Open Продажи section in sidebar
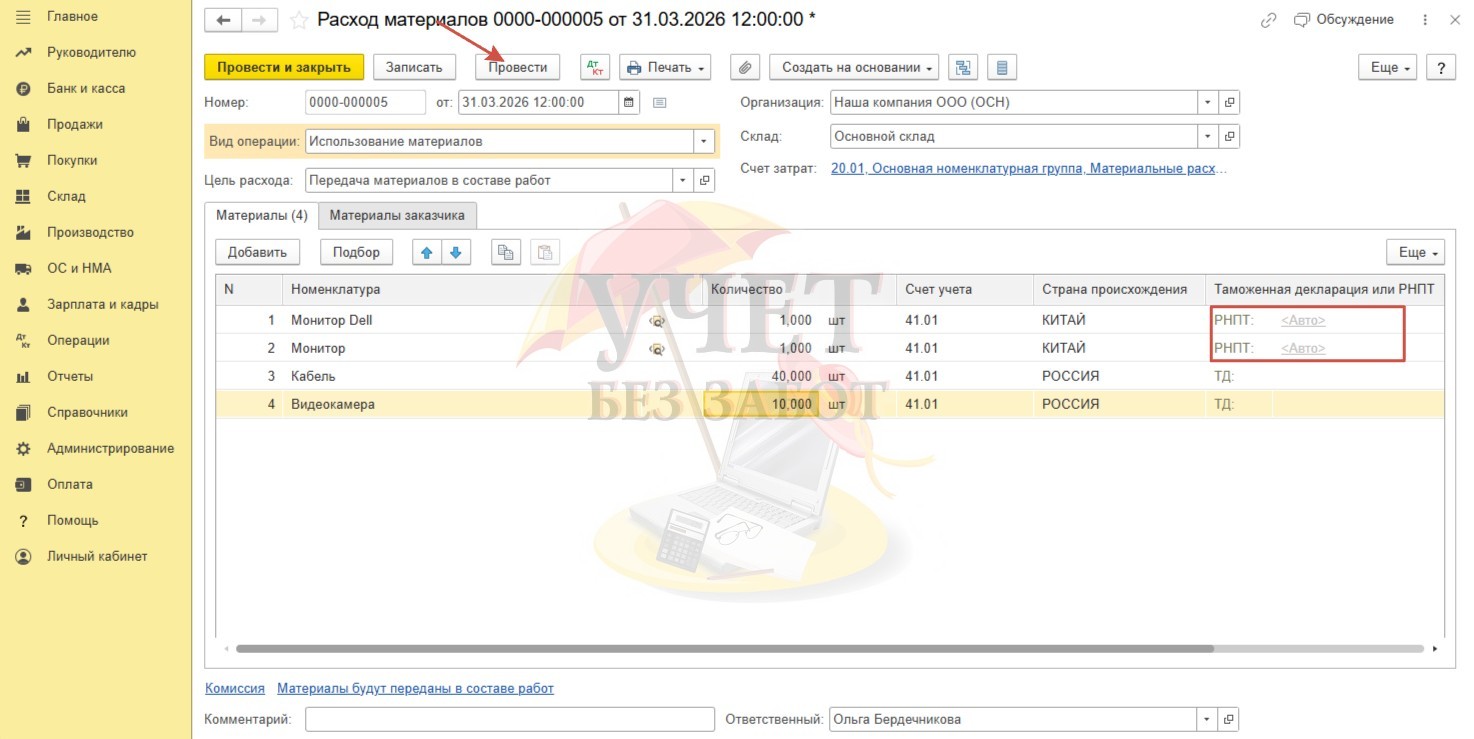The image size is (1474, 739). 74,124
